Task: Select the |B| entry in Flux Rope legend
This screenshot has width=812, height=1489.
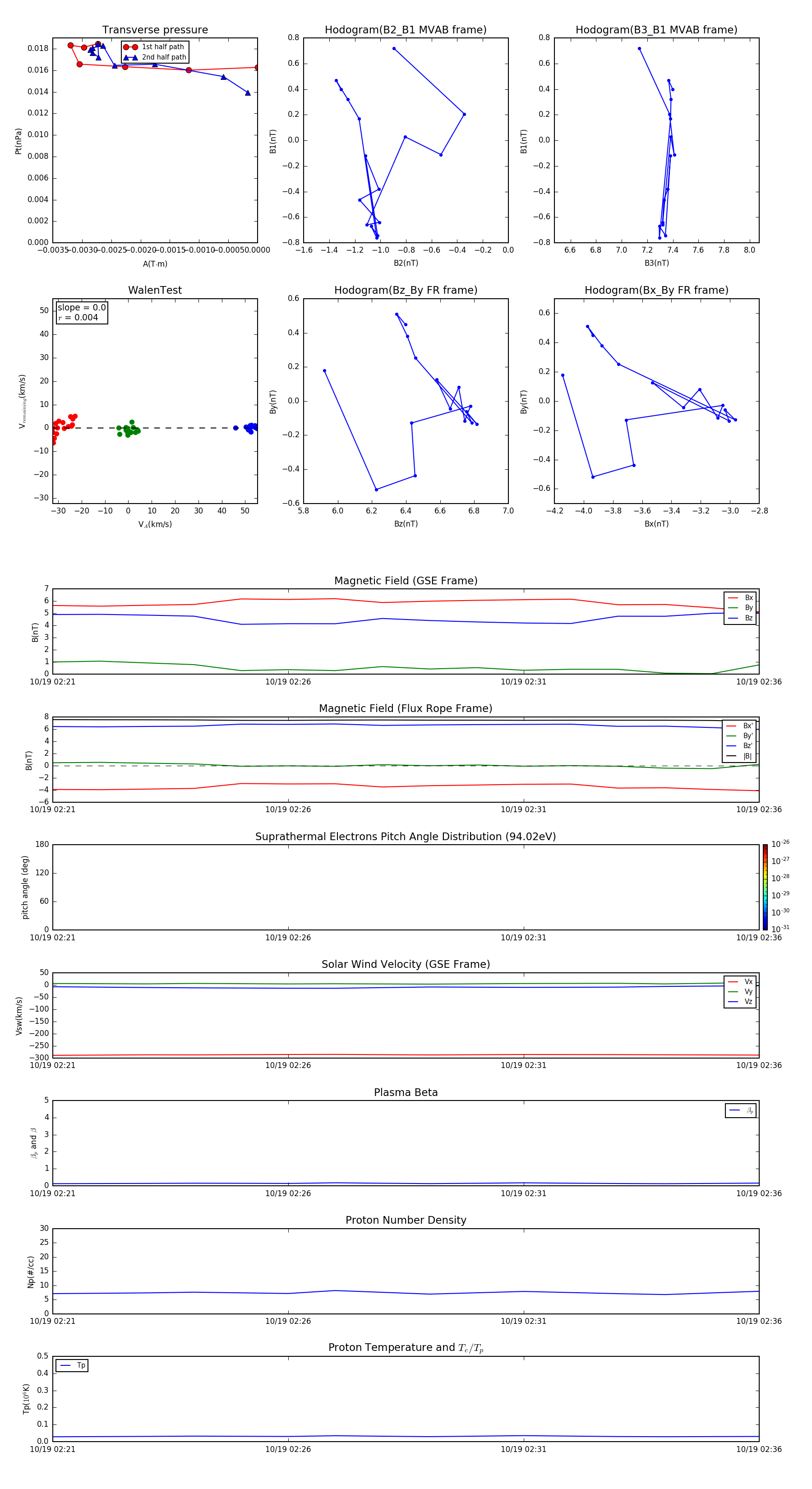Action: tap(740, 756)
